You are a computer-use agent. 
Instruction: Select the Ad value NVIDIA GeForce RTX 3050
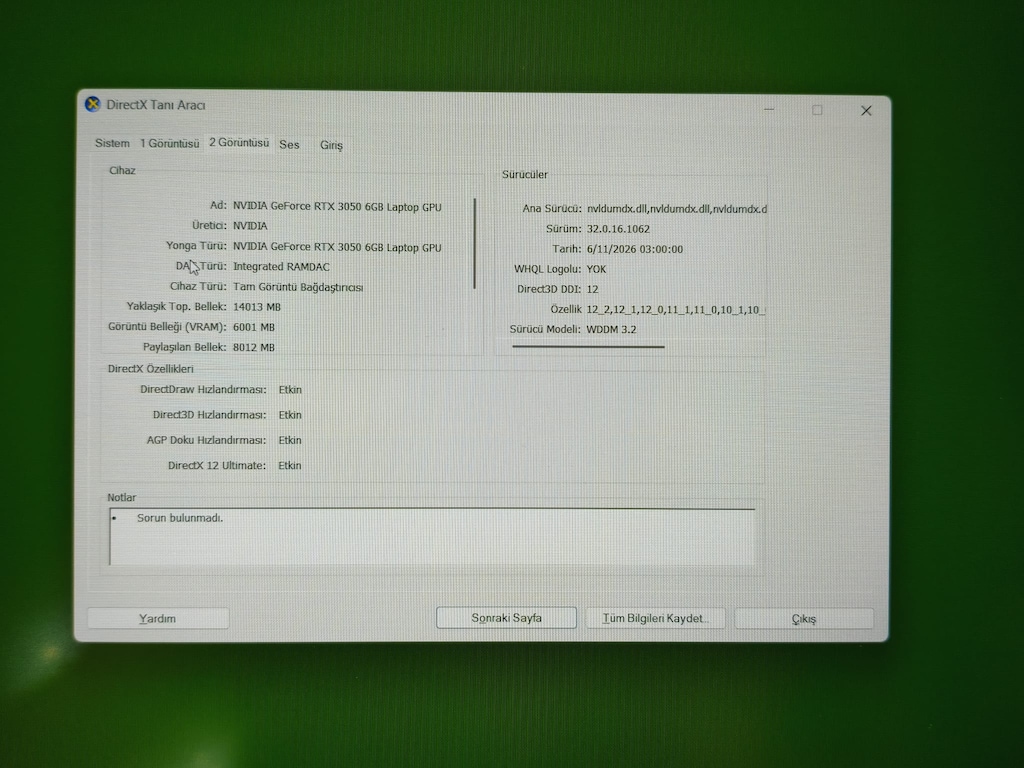[x=337, y=206]
